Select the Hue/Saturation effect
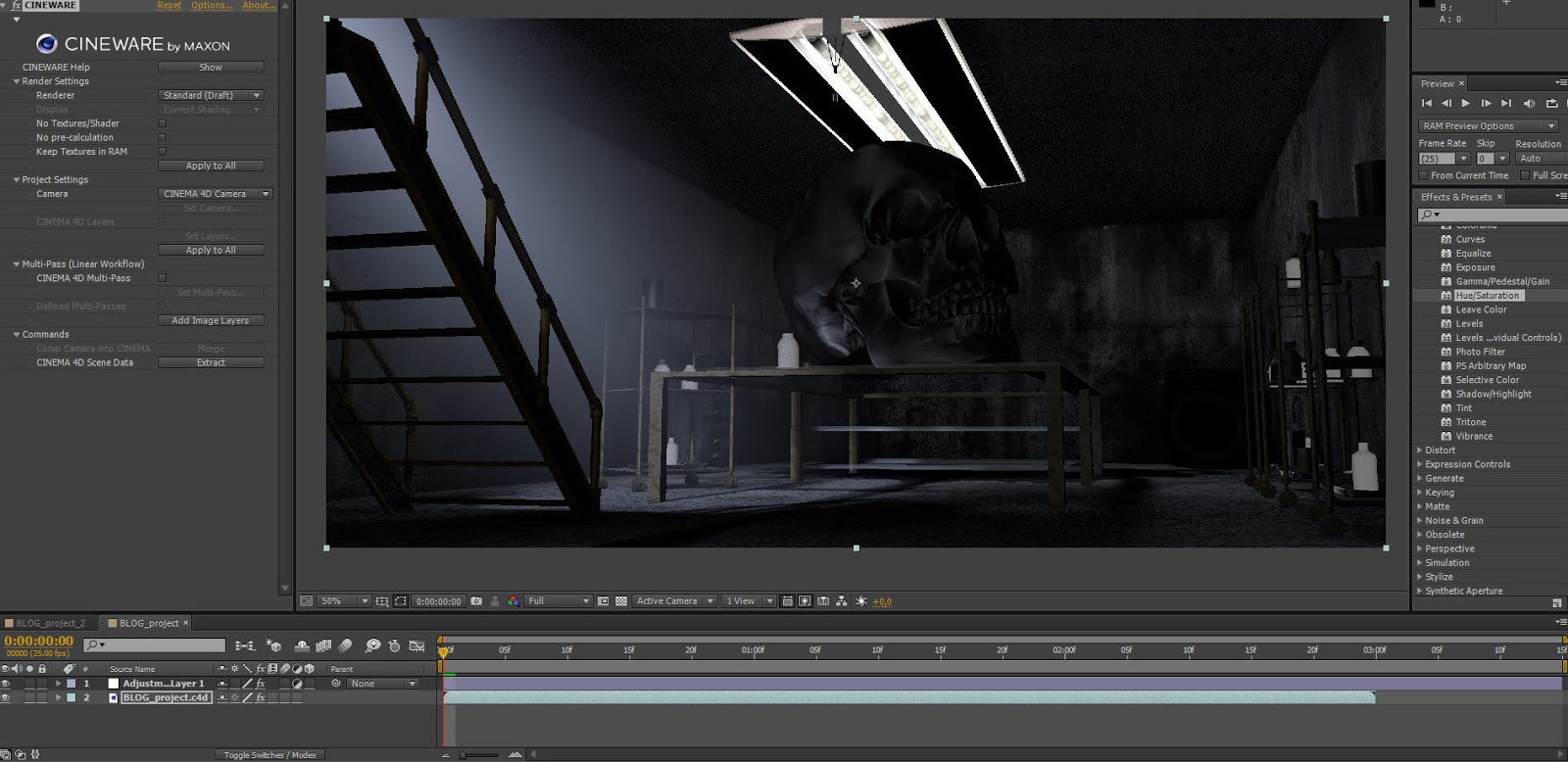Screen dimensions: 1568x762 [x=1488, y=296]
